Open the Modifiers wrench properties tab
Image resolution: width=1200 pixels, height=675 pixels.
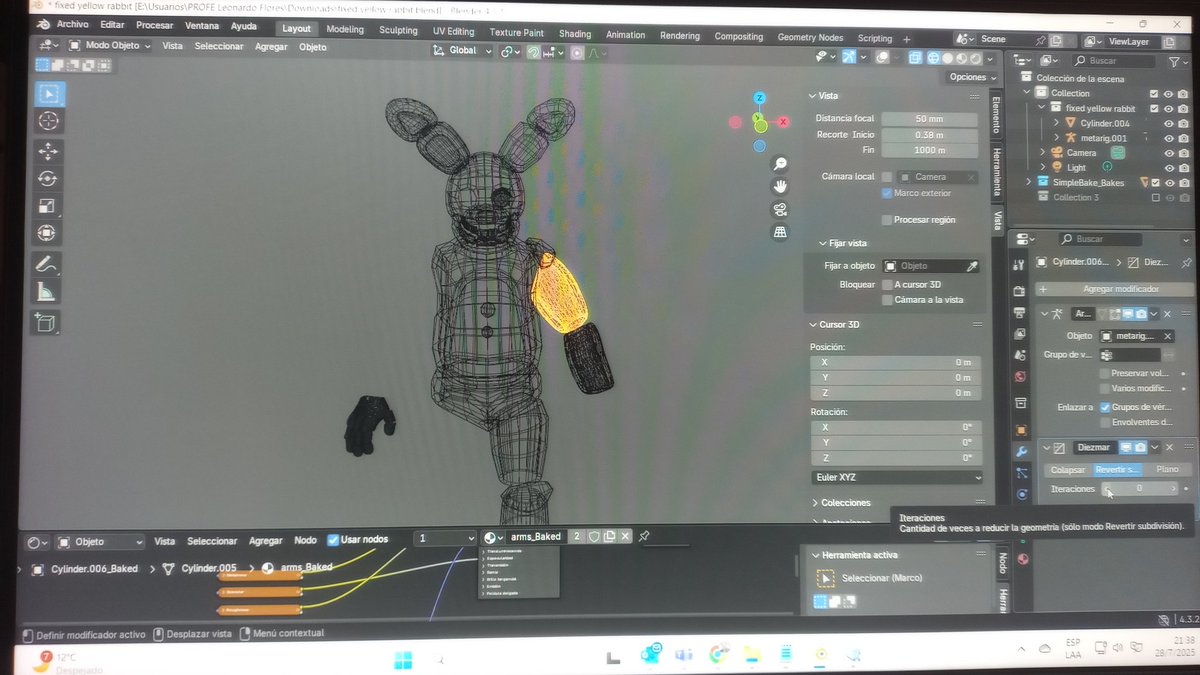tap(1021, 451)
